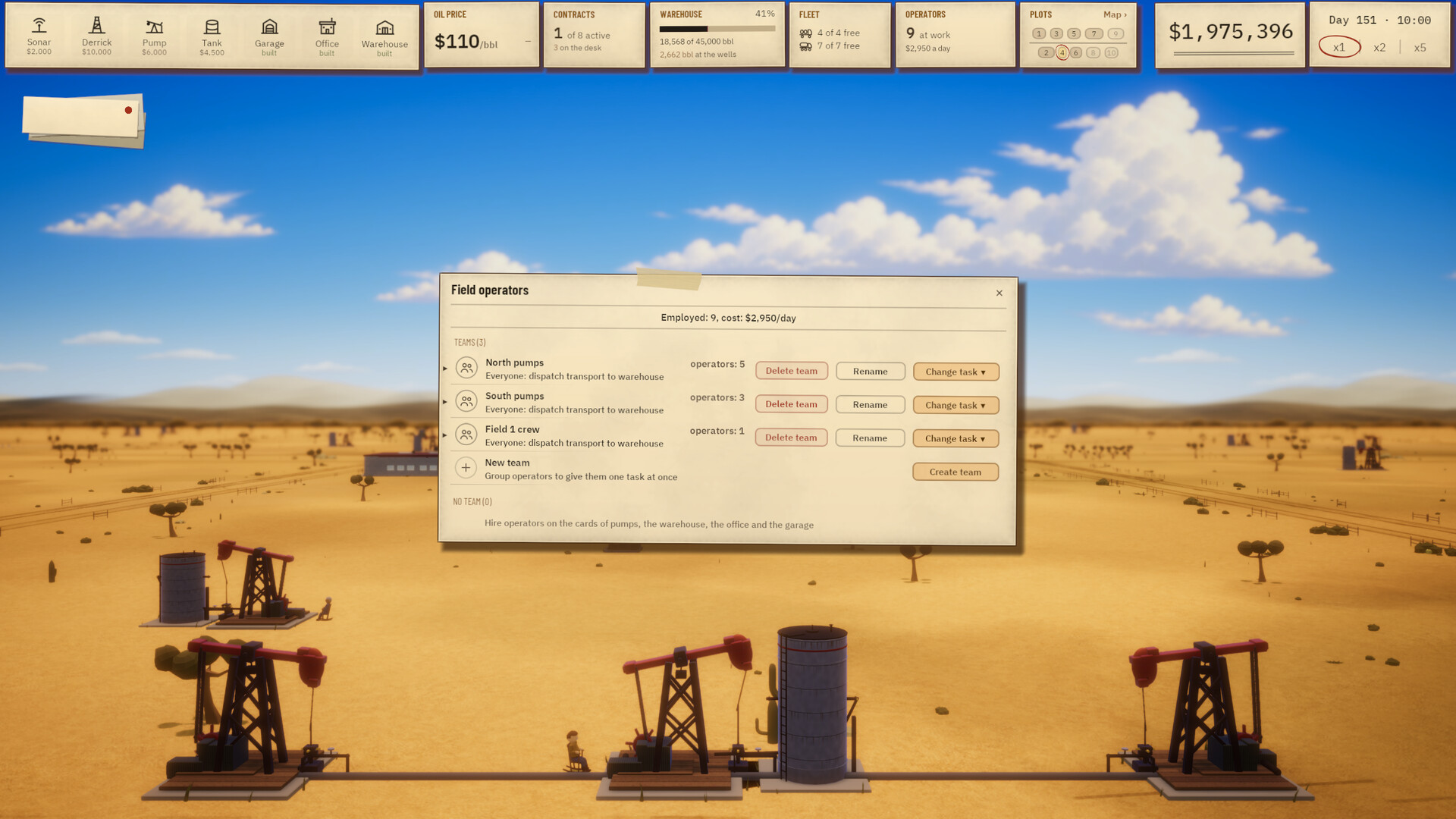Click the North pumps team icon
Image resolution: width=1456 pixels, height=819 pixels.
click(466, 369)
